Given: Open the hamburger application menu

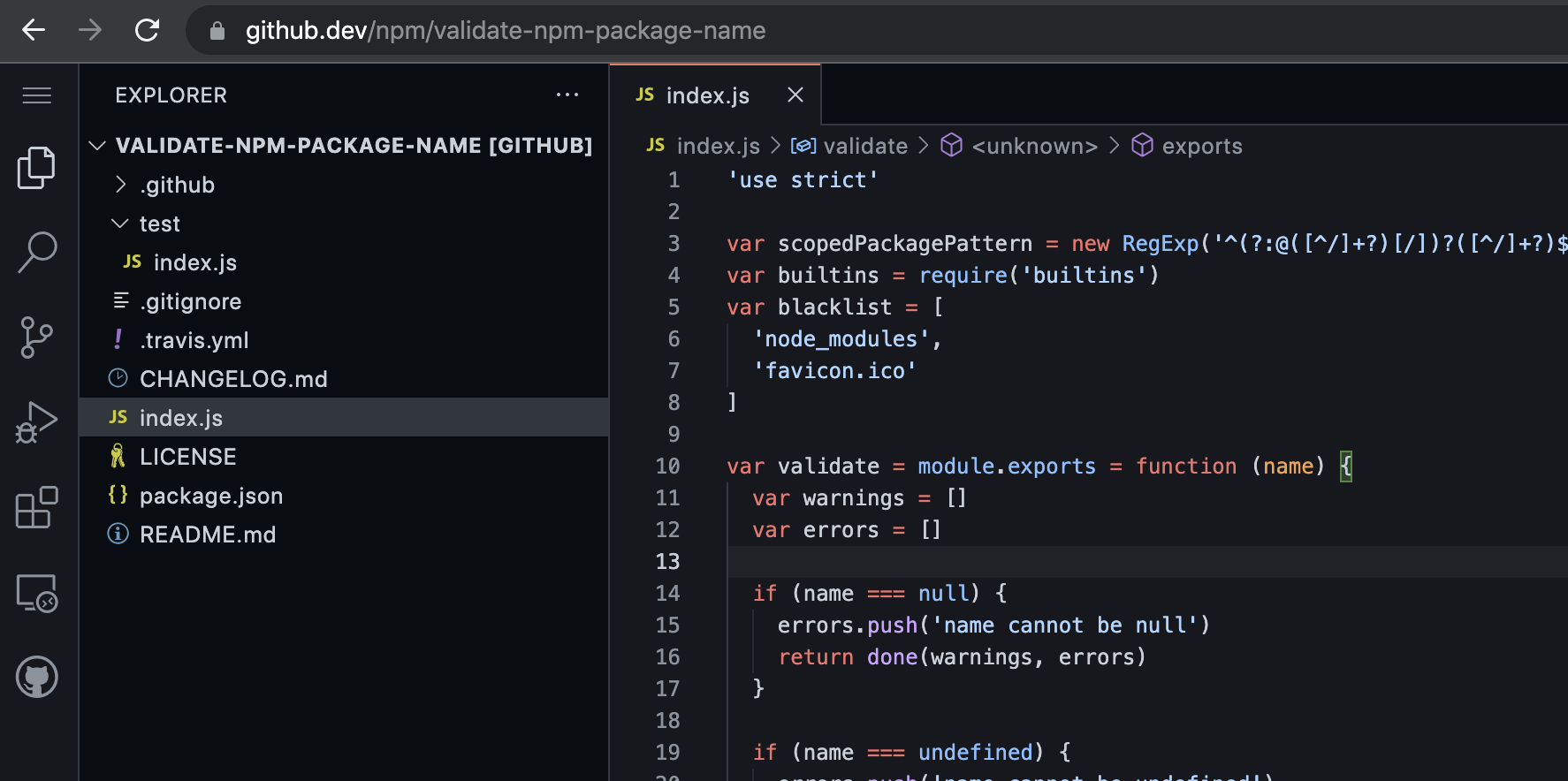Looking at the screenshot, I should (x=36, y=95).
